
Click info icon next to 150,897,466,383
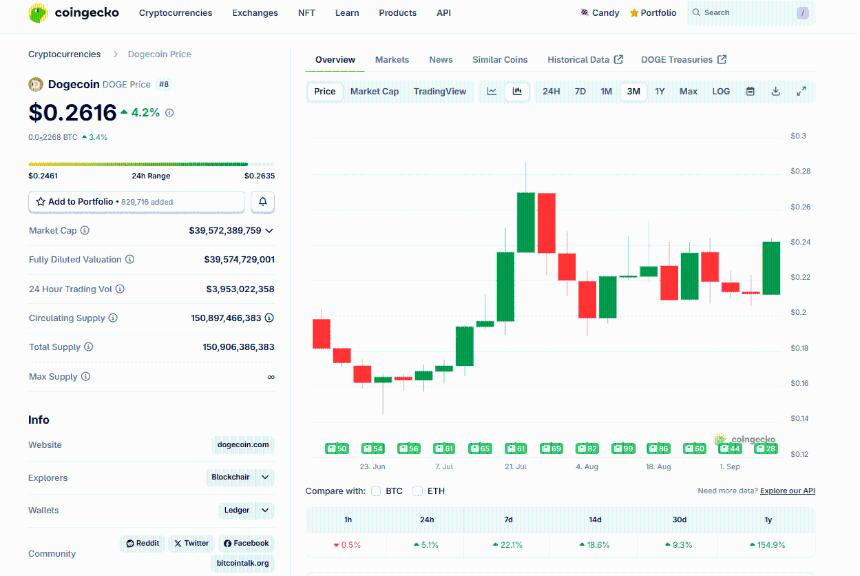click(x=269, y=318)
